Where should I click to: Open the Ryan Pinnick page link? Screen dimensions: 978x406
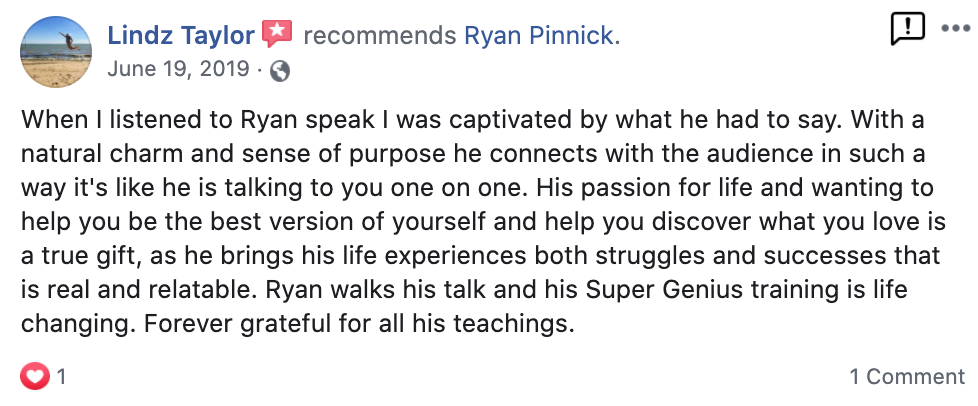pos(542,36)
